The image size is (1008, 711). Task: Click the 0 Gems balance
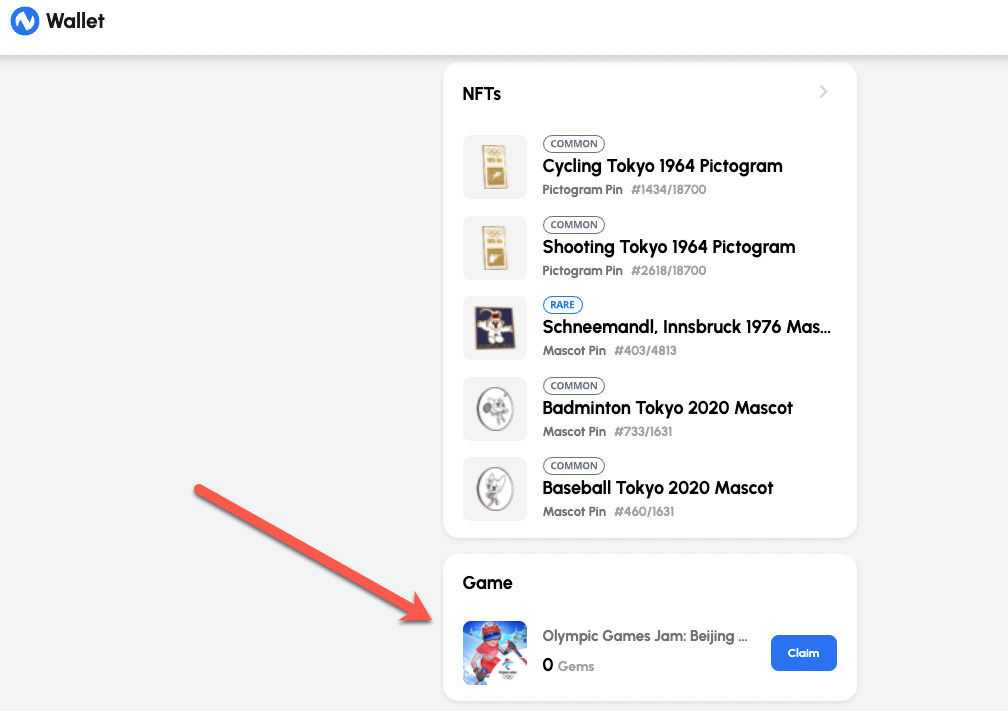[x=568, y=665]
